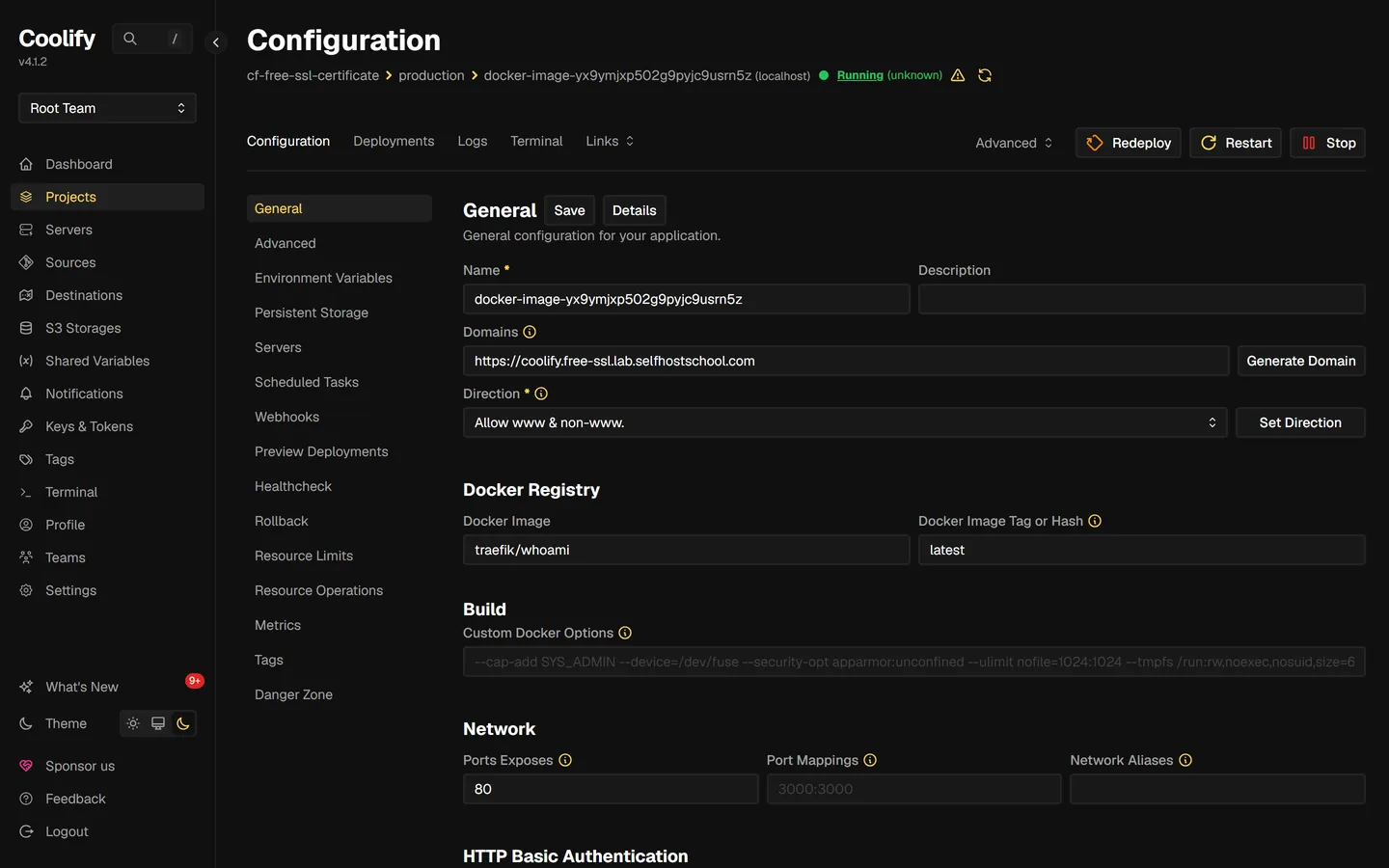The width and height of the screenshot is (1389, 868).
Task: Stop the running application
Action: [1328, 143]
